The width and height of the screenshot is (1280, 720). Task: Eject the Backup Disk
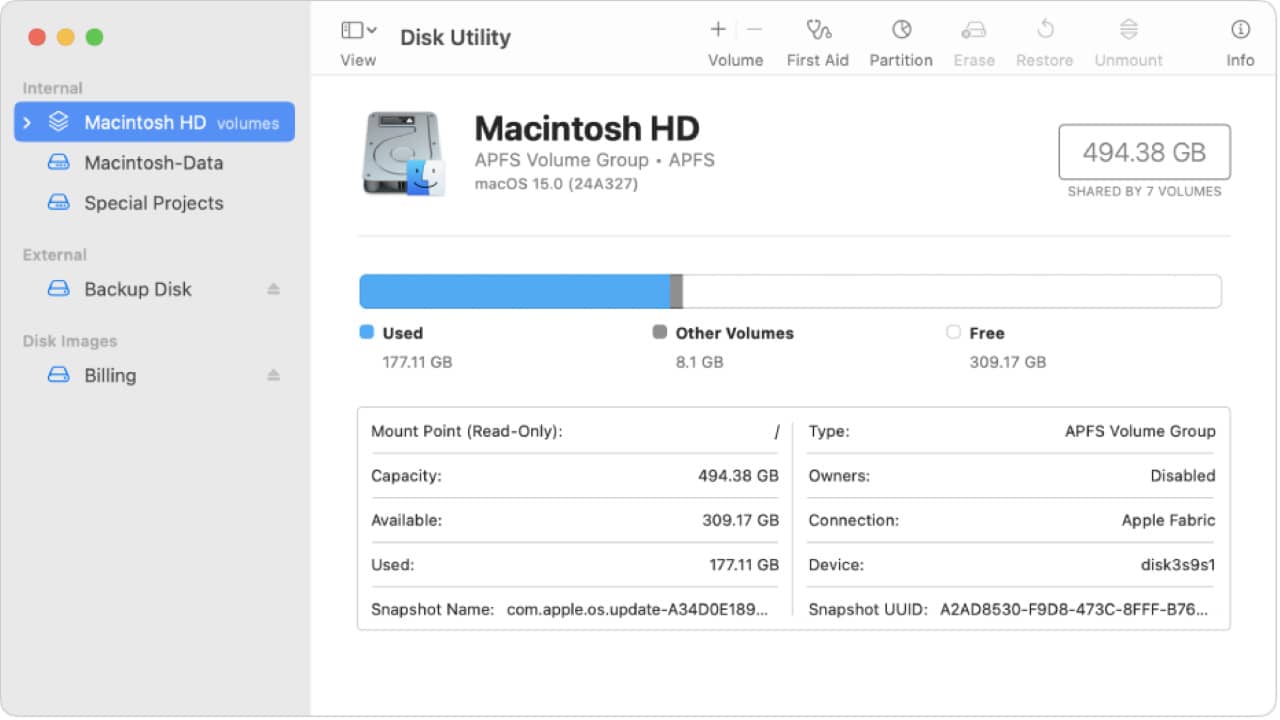pos(273,289)
